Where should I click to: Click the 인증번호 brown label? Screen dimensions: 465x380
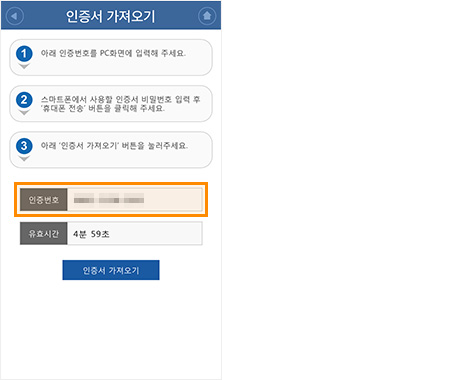click(x=44, y=200)
